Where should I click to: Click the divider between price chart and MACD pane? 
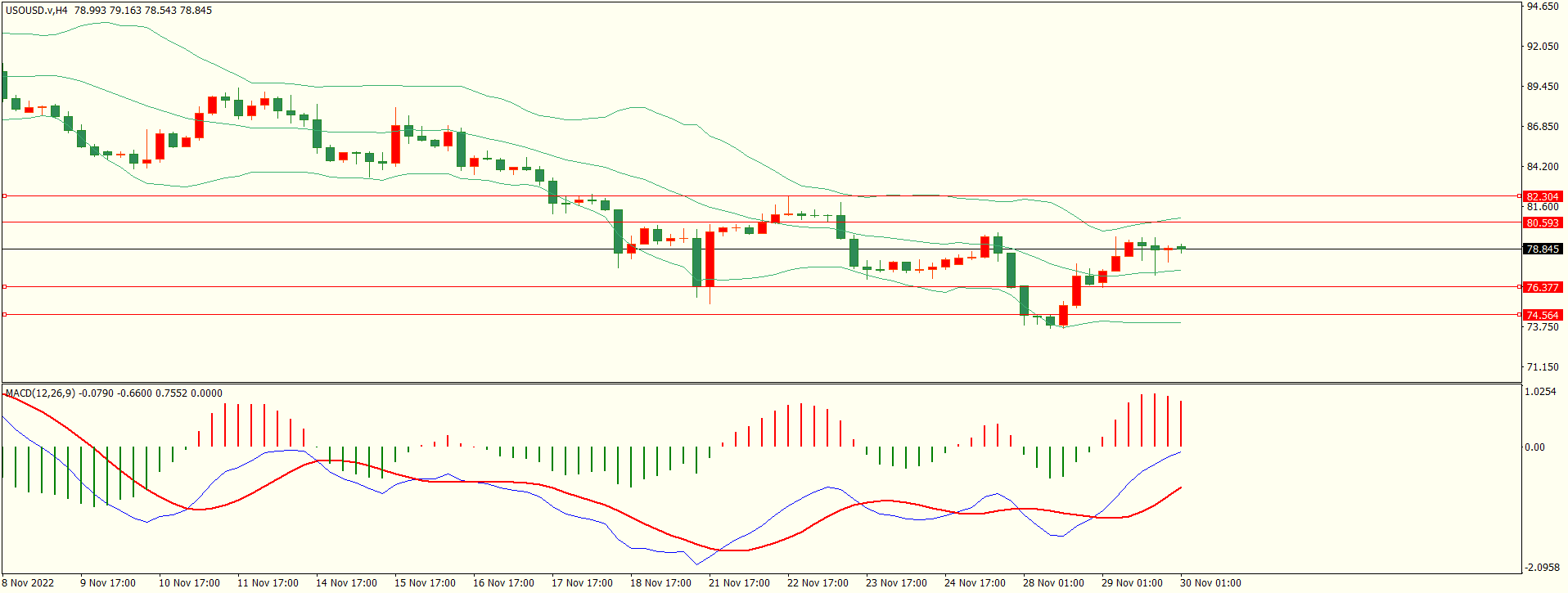coord(761,383)
